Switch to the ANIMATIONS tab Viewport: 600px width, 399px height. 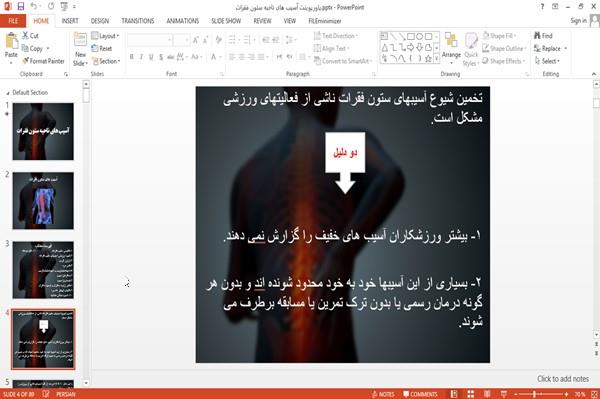[x=183, y=21]
